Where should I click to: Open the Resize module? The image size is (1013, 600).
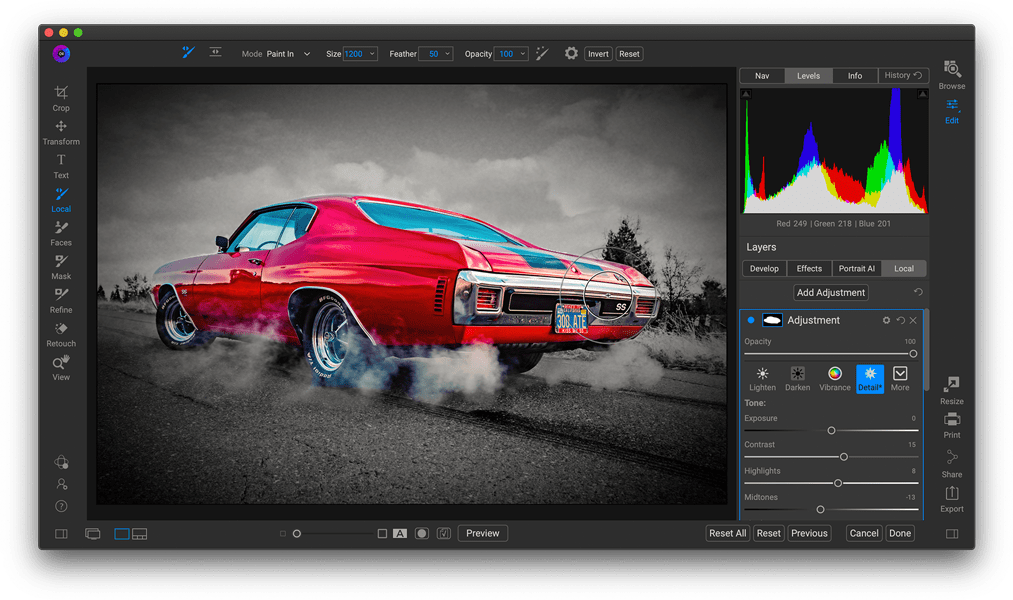click(x=951, y=390)
